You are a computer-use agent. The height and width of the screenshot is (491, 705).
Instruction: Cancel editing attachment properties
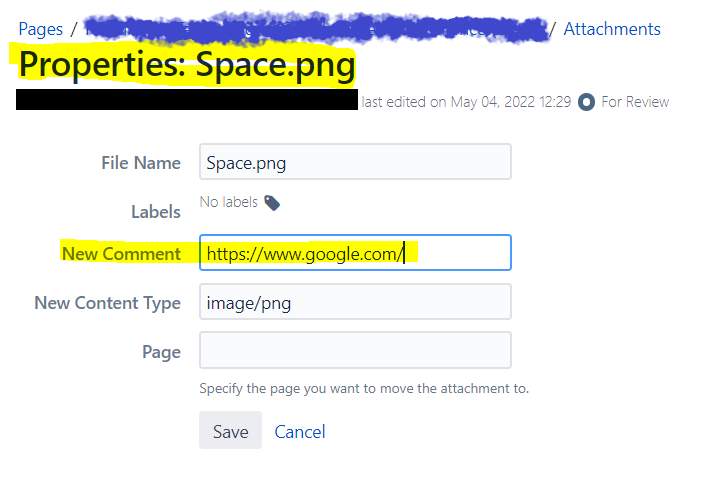(x=300, y=432)
